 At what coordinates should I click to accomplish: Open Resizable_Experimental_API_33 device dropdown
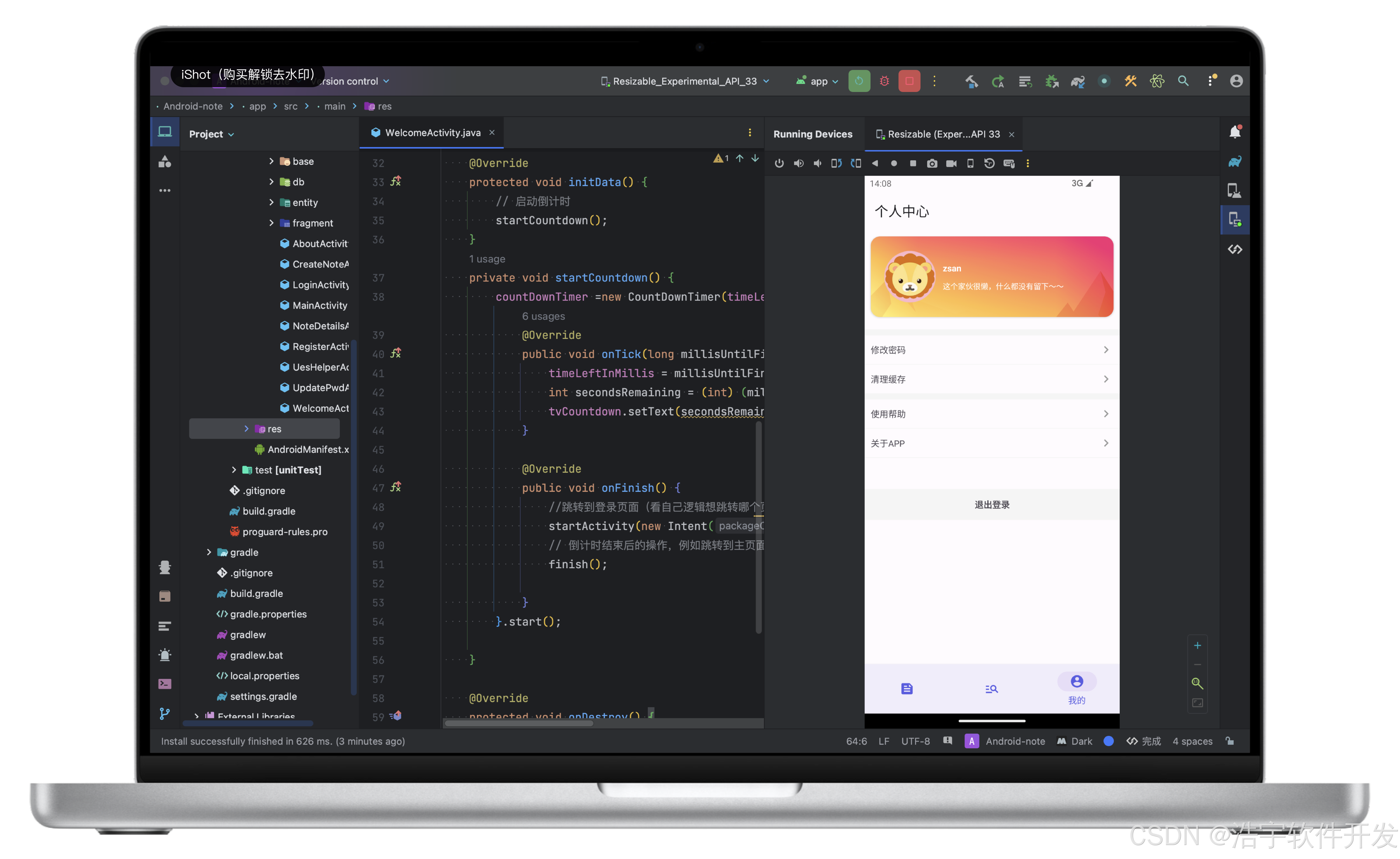[x=685, y=81]
